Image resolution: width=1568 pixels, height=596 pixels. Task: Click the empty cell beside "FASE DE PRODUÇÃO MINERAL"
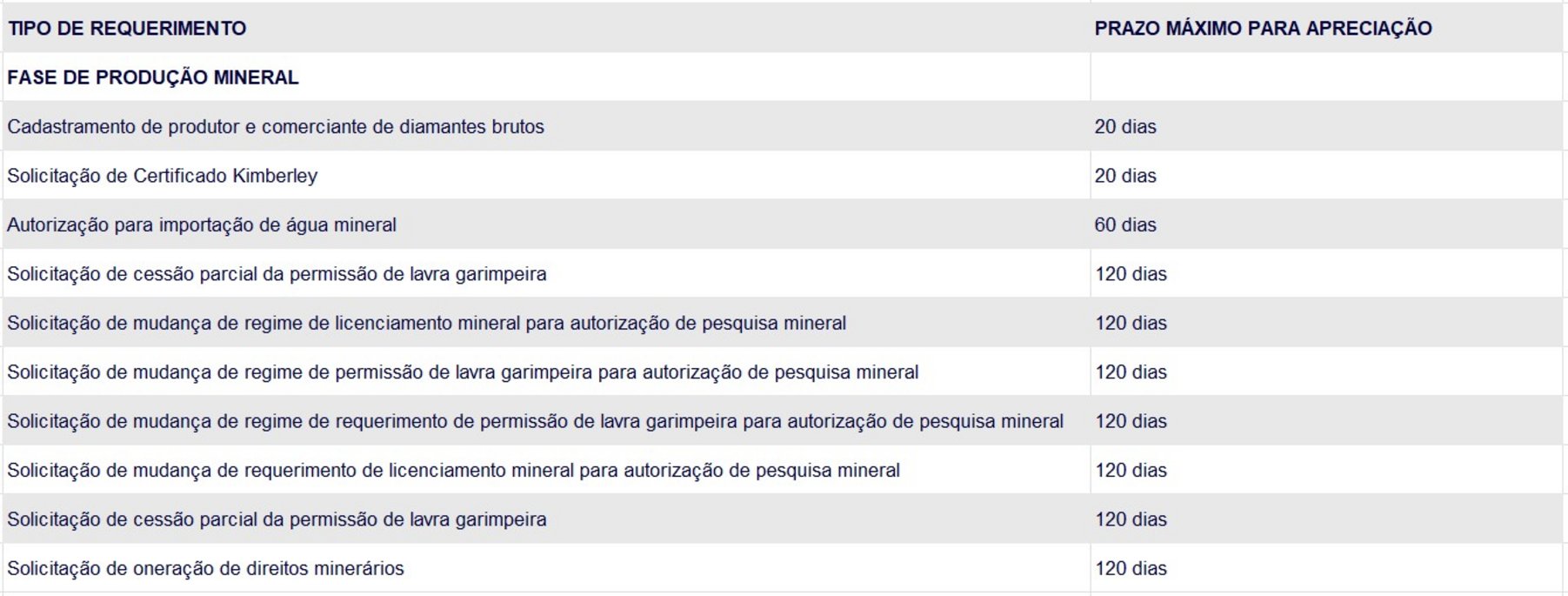(x=1325, y=77)
